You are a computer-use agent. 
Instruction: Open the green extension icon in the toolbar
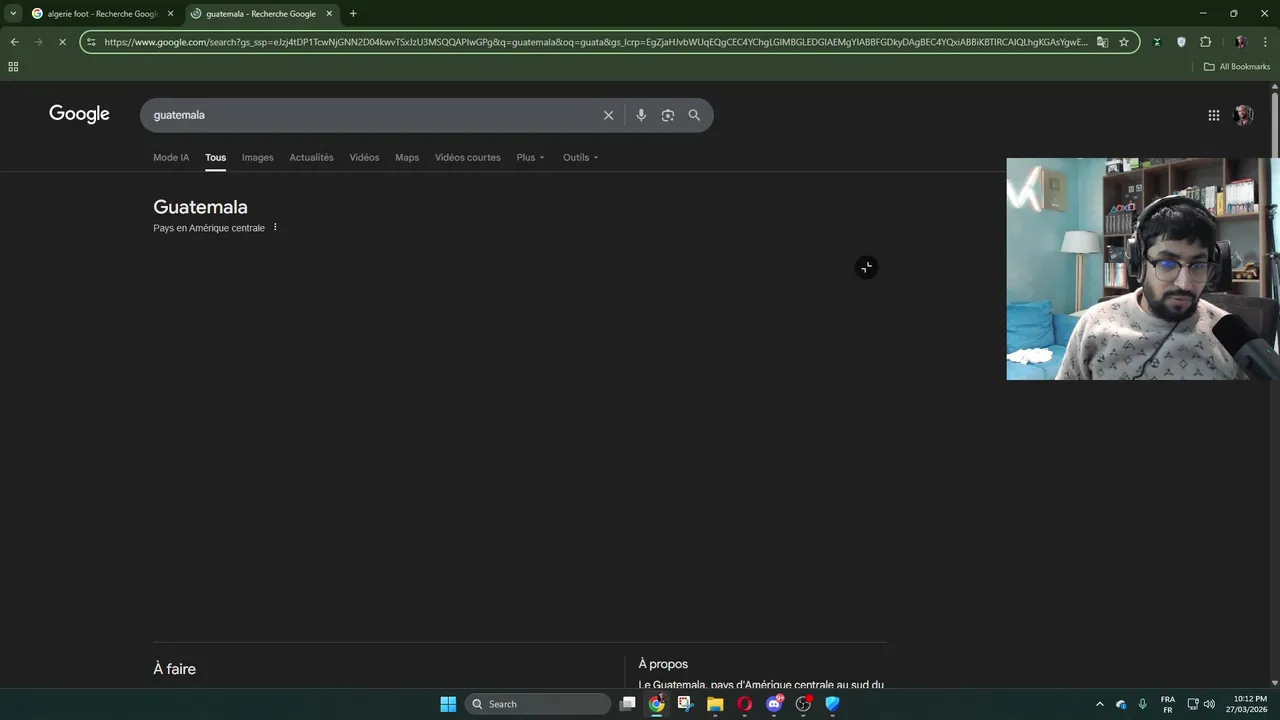(x=1157, y=42)
